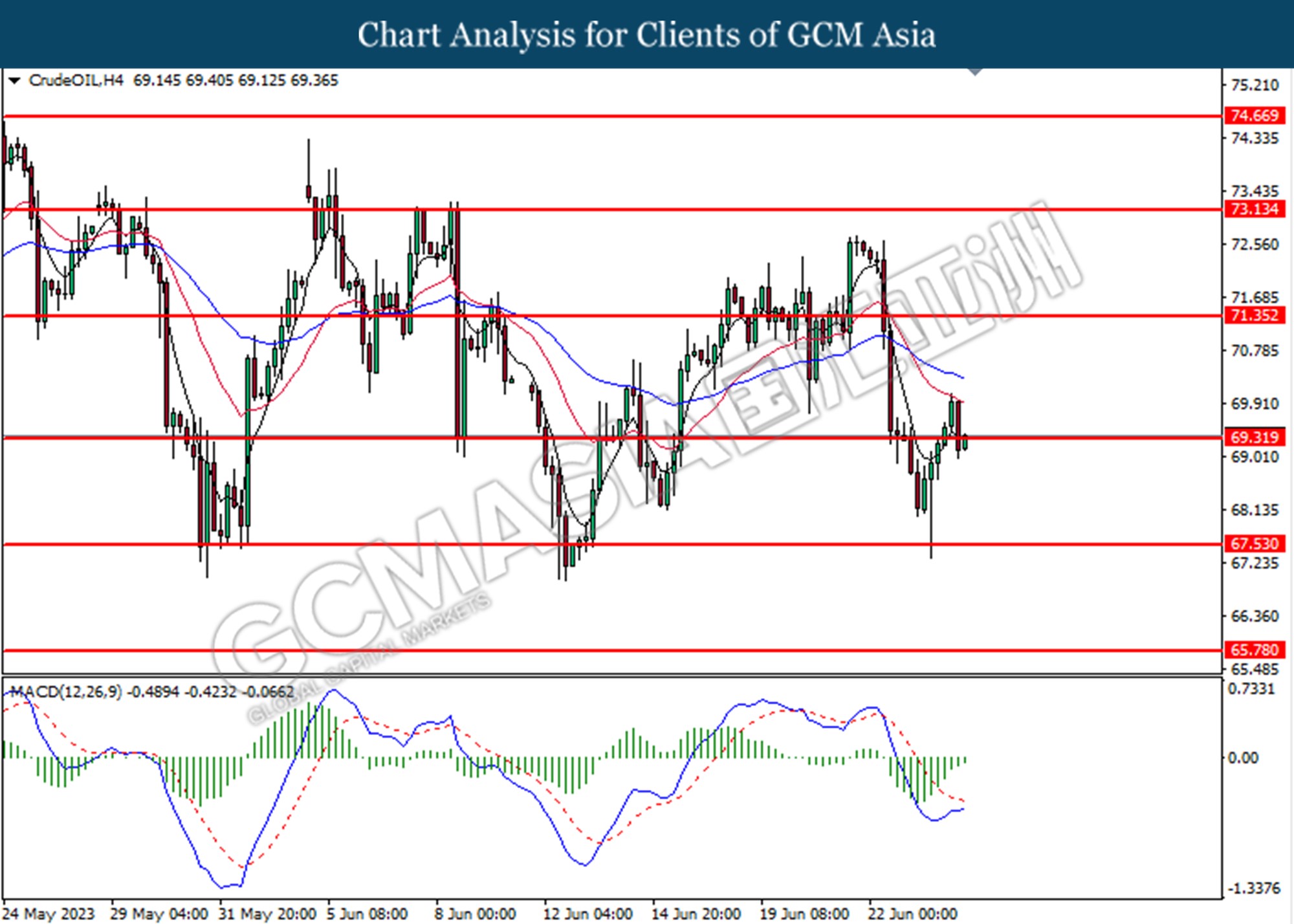The image size is (1294, 924).
Task: Click the 69.319 current level label
Action: coord(1254,437)
